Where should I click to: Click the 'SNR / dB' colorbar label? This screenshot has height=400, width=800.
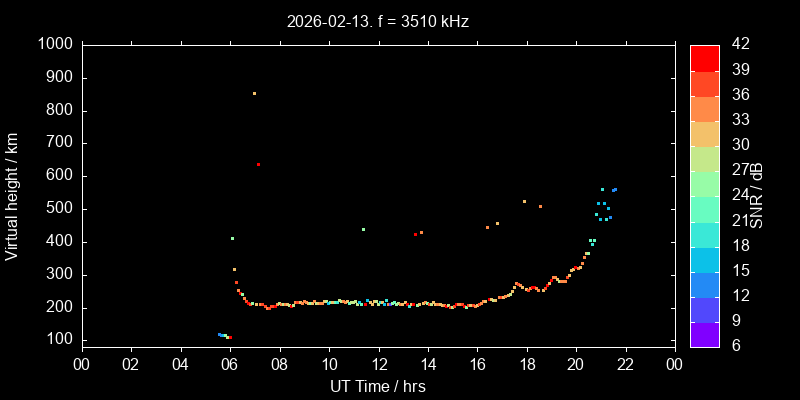(x=757, y=195)
